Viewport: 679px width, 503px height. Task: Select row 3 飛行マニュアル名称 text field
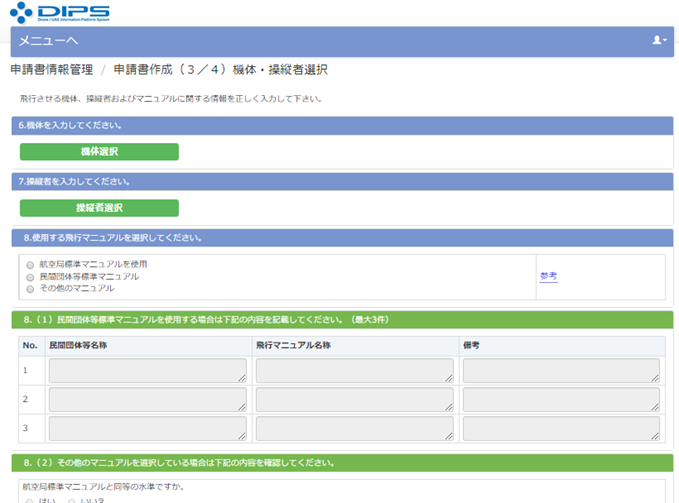[354, 429]
